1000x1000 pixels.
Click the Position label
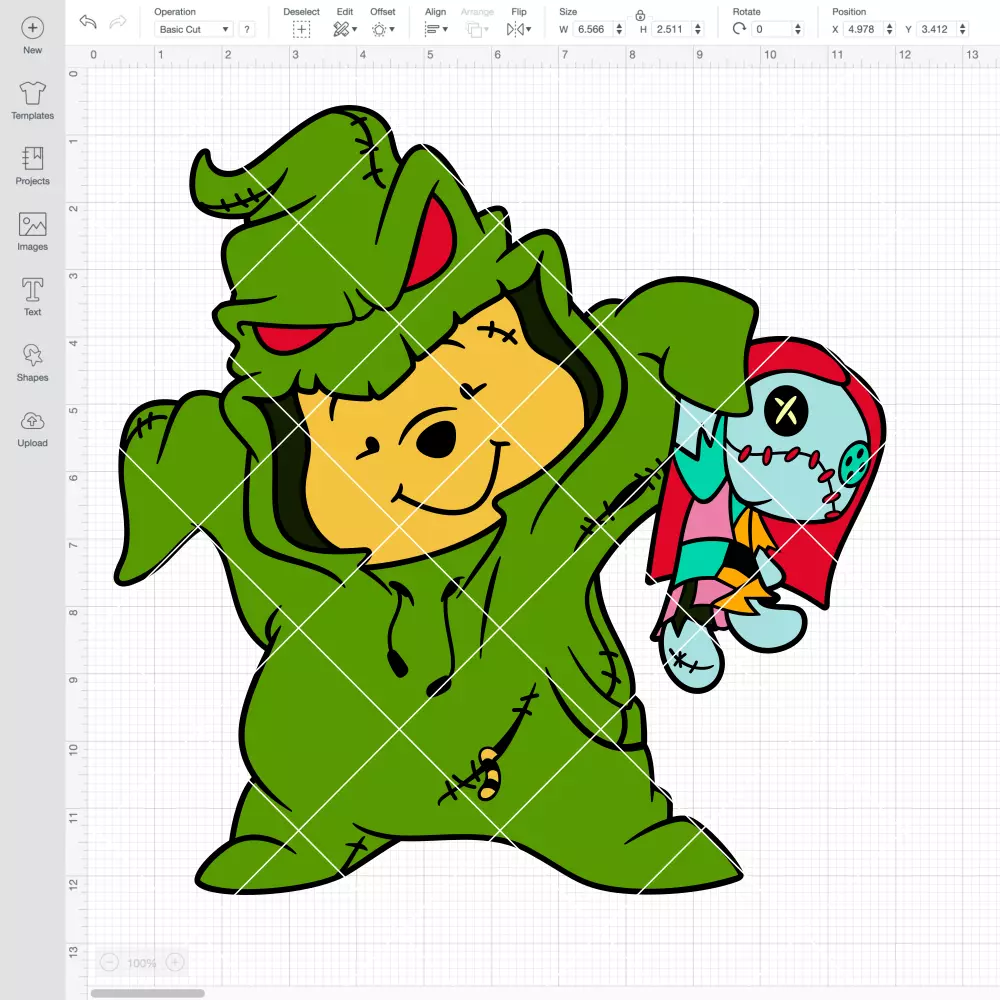[849, 11]
